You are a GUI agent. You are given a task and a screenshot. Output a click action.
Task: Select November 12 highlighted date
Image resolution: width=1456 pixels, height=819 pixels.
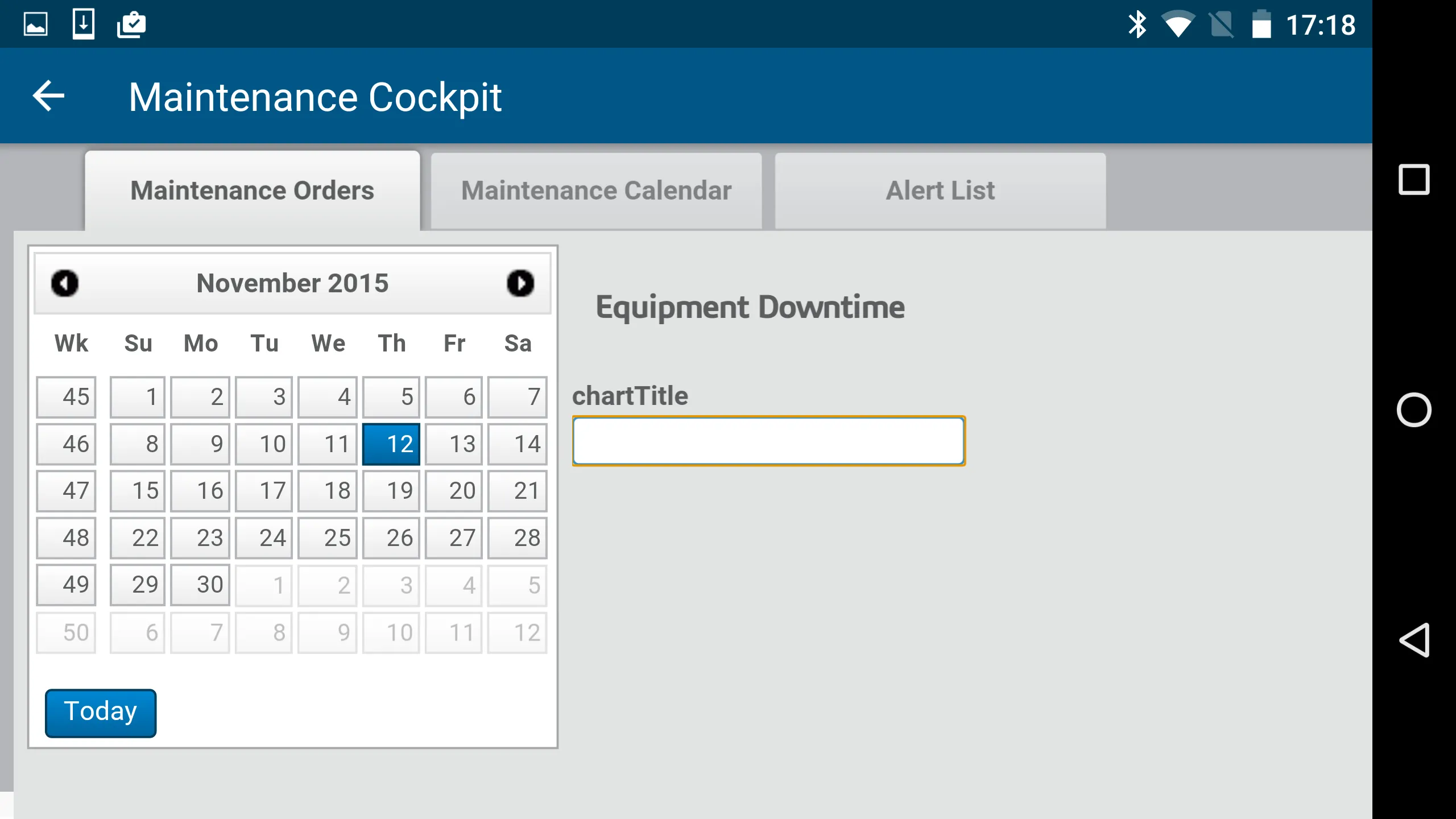(391, 444)
